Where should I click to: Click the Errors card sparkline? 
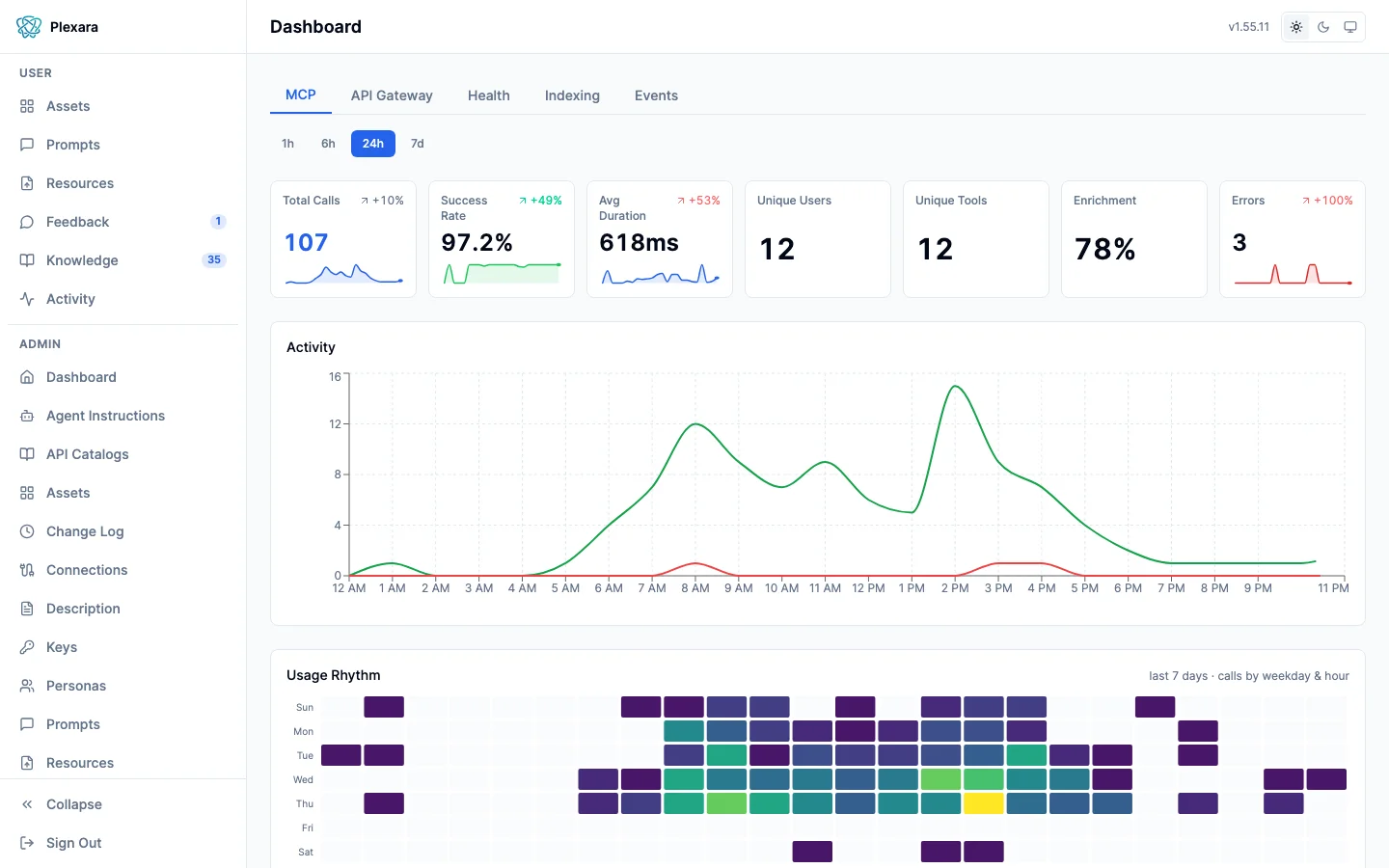(1293, 274)
